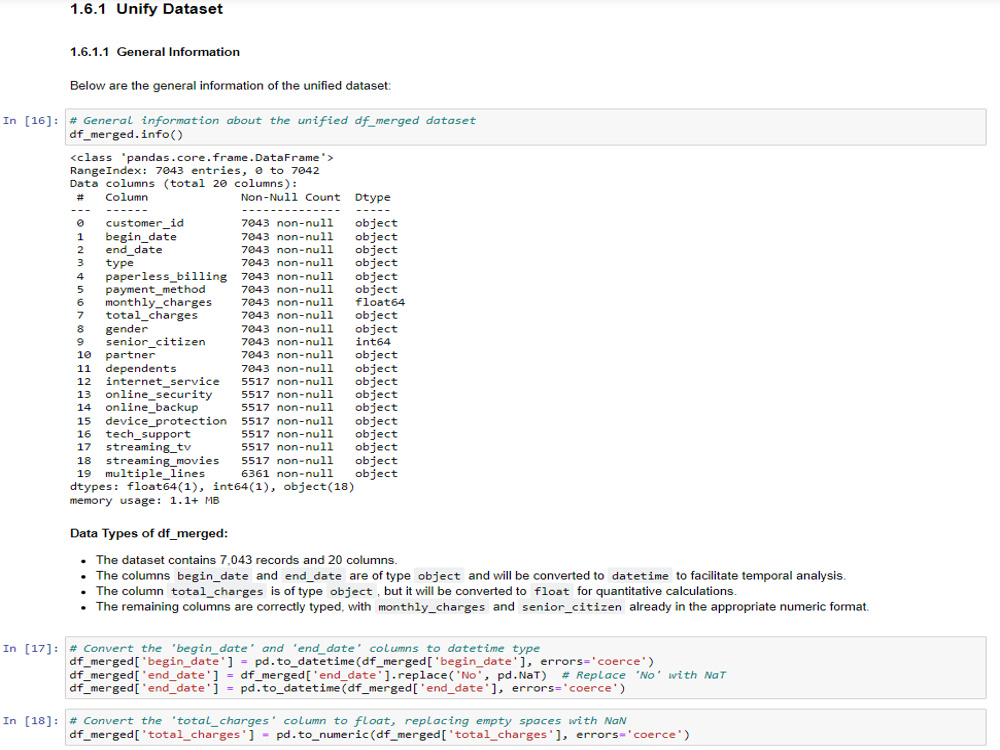The width and height of the screenshot is (1000, 750).
Task: Click the 'internet_service' column row
Action: pyautogui.click(x=237, y=381)
